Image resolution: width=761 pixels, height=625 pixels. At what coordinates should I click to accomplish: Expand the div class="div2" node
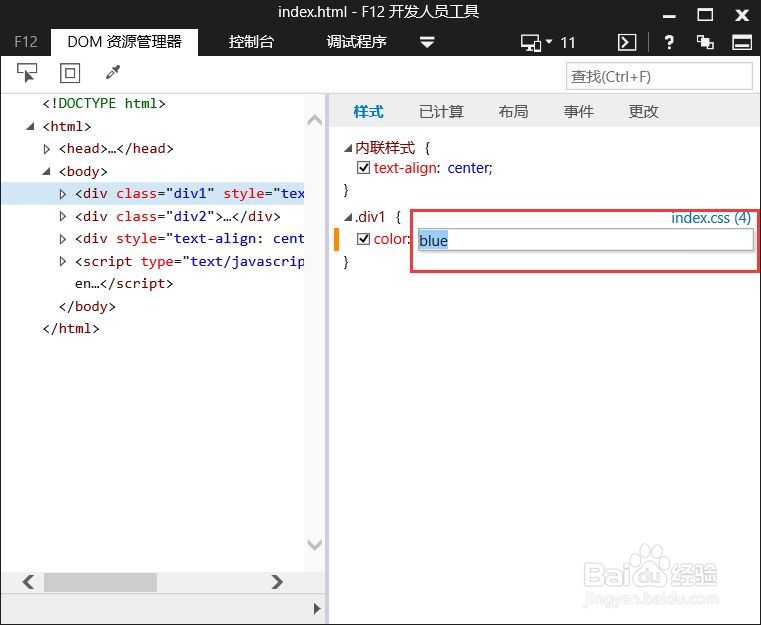point(63,216)
